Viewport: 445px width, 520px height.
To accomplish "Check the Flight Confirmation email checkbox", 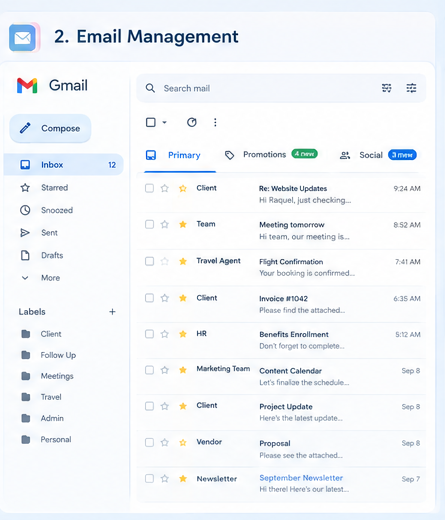I will click(x=149, y=261).
